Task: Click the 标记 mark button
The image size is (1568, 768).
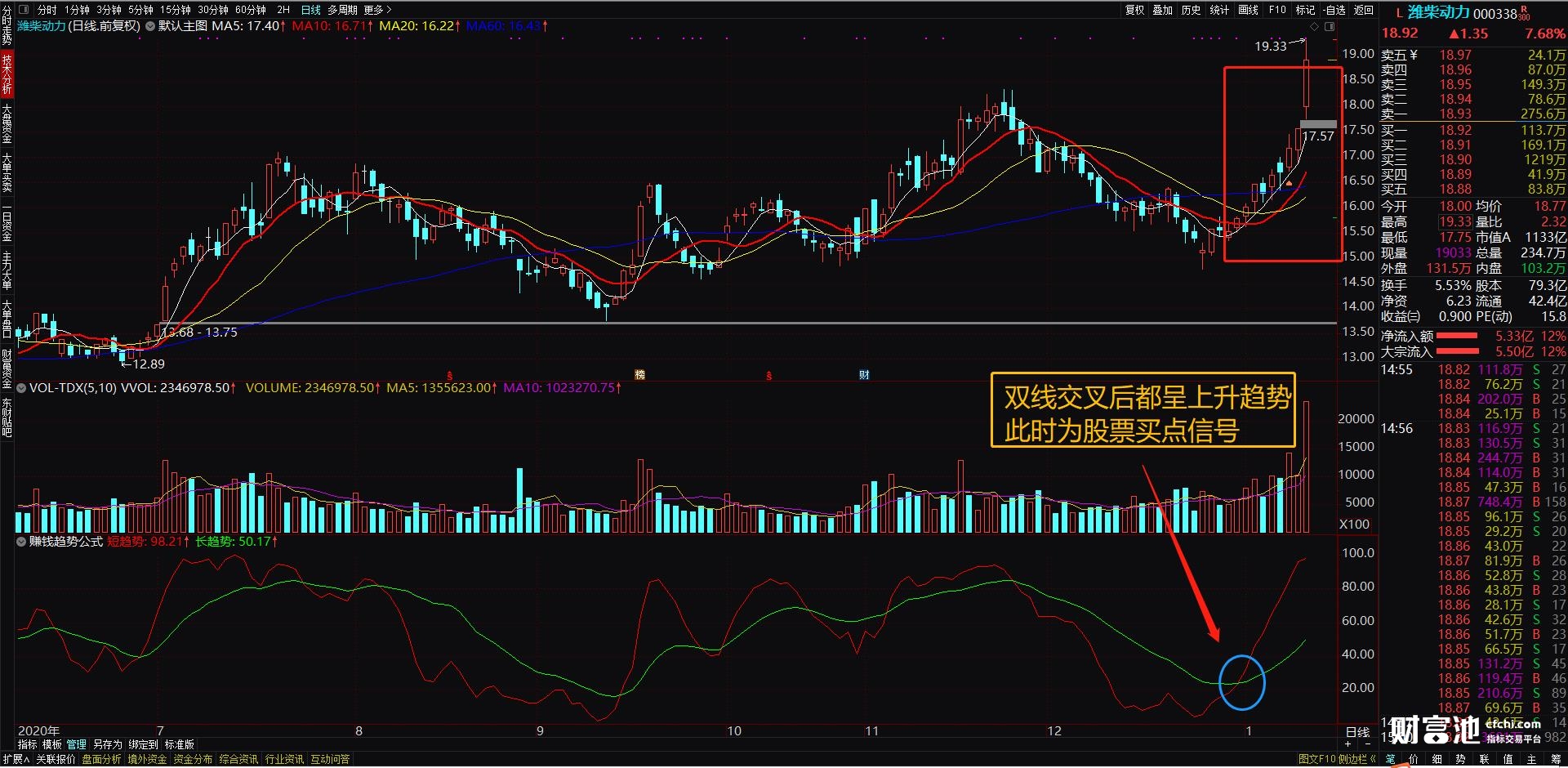Action: coord(1306,10)
